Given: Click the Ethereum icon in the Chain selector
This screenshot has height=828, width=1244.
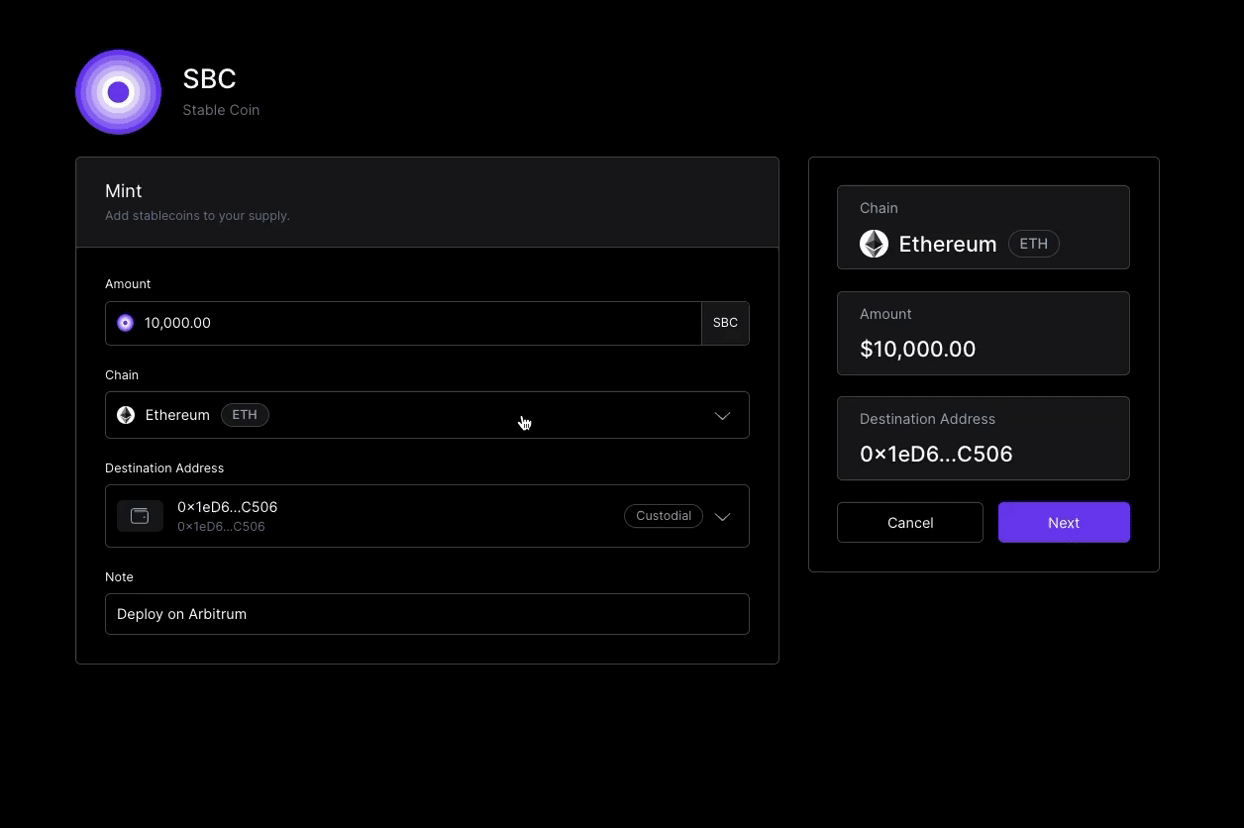Looking at the screenshot, I should click(126, 415).
